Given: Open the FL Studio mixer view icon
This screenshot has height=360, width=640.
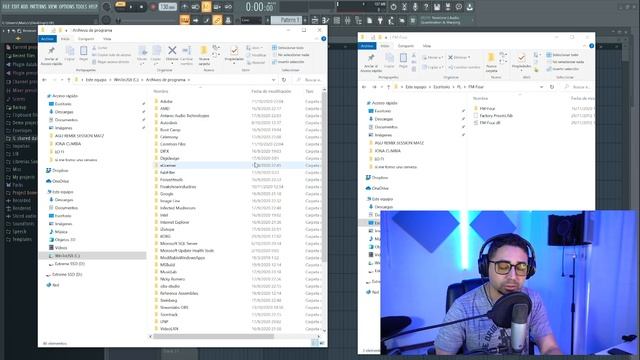Looking at the screenshot, I should tap(347, 20).
